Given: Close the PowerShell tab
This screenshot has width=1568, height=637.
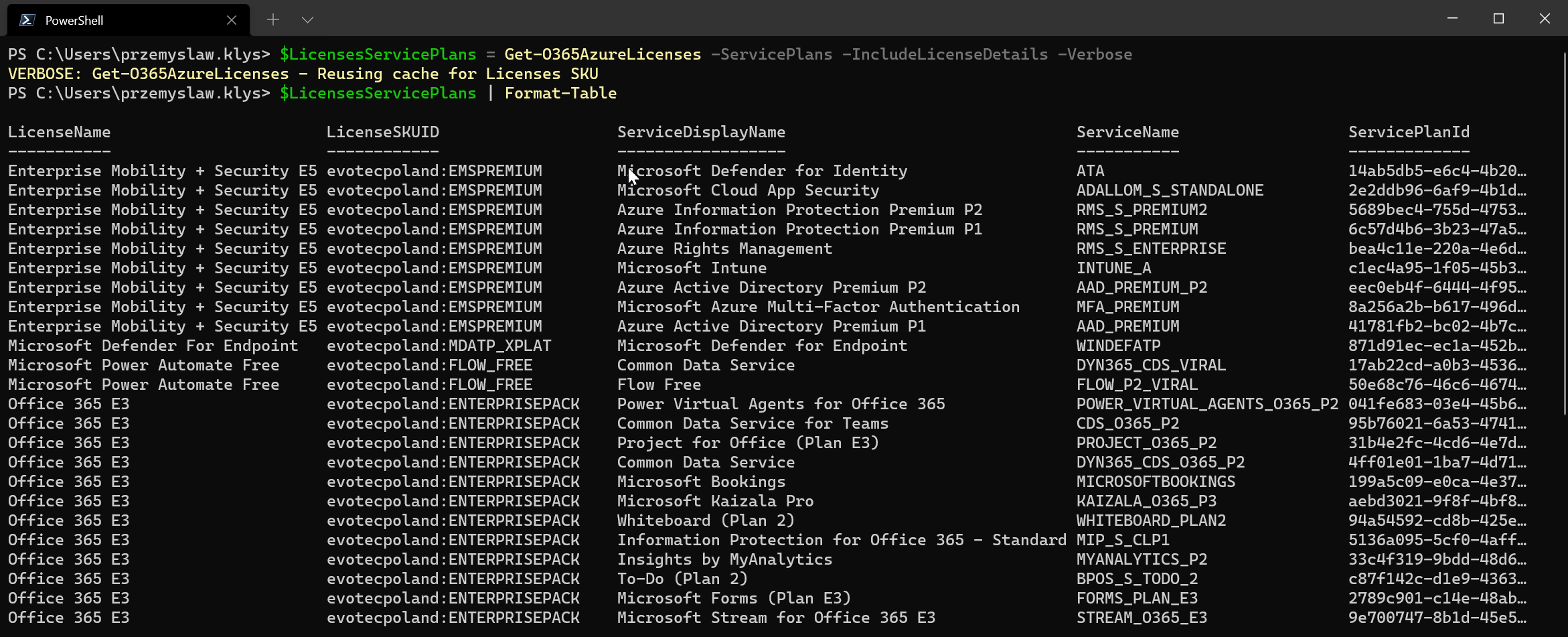Looking at the screenshot, I should [x=232, y=20].
